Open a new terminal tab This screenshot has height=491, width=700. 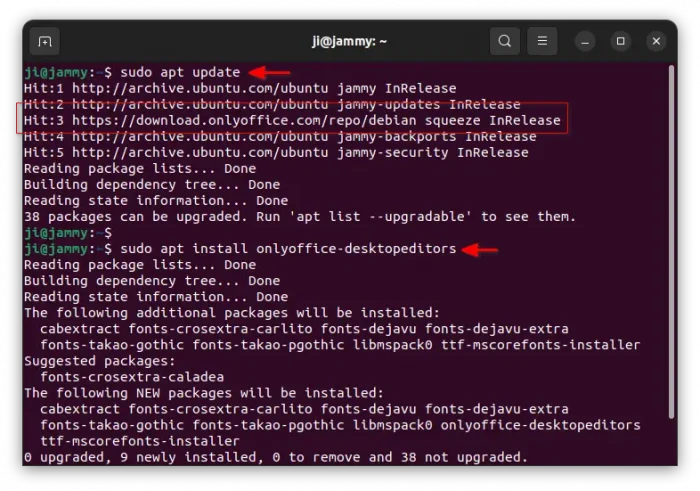pyautogui.click(x=44, y=41)
